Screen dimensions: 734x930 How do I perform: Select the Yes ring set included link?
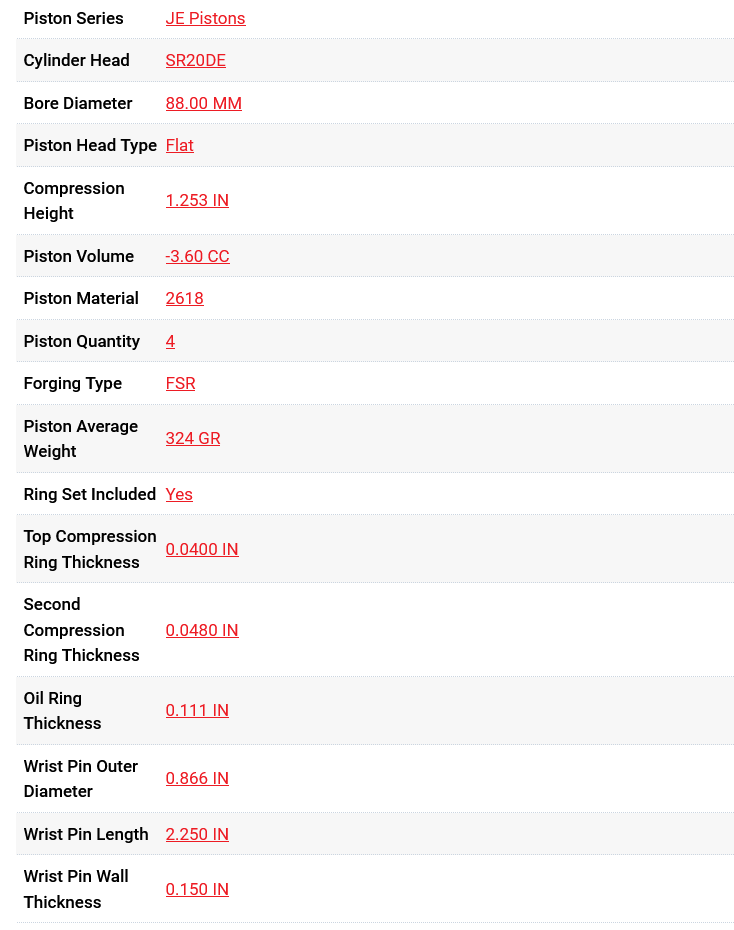(x=179, y=494)
